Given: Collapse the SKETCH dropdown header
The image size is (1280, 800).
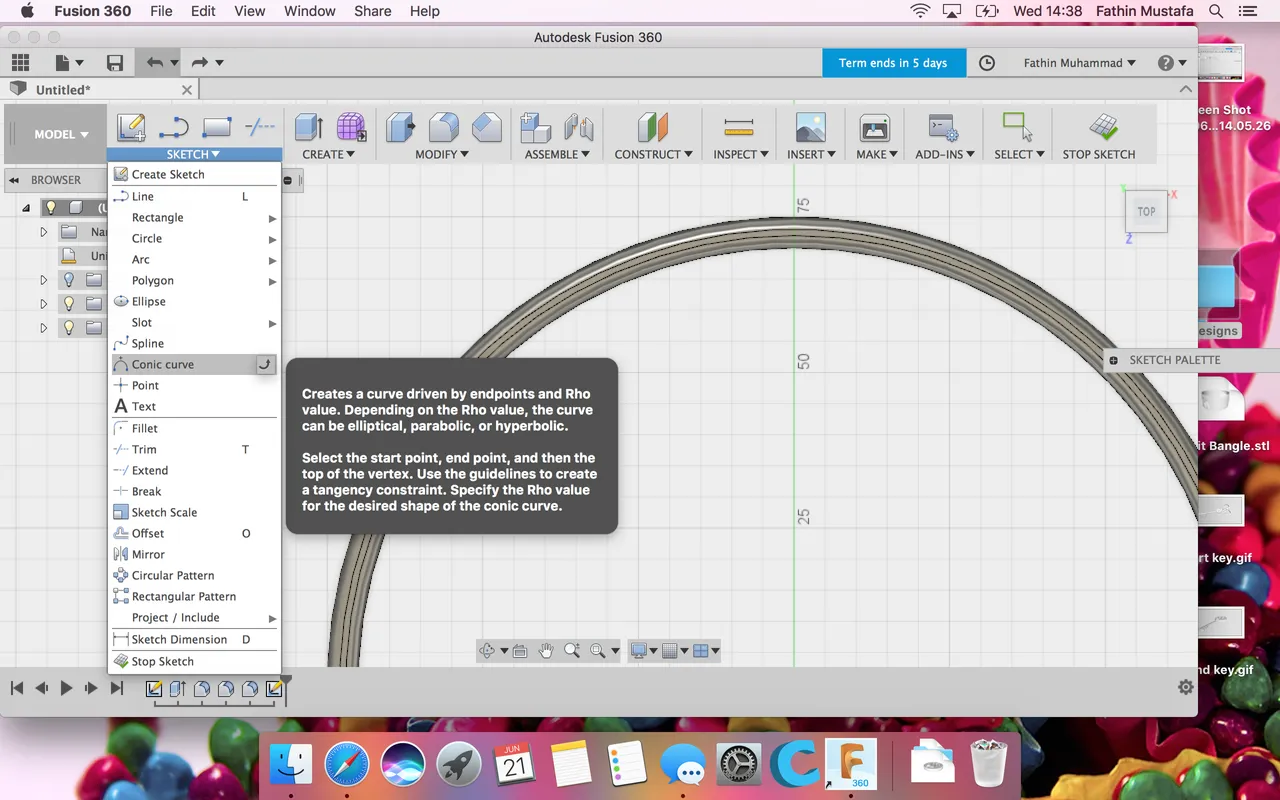Looking at the screenshot, I should pyautogui.click(x=194, y=154).
